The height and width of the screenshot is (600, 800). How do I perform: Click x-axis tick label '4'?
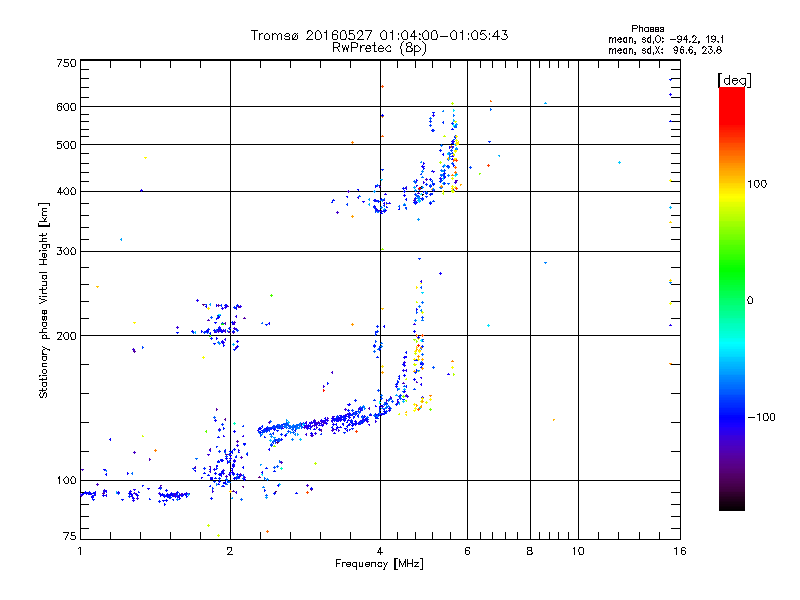tap(380, 551)
